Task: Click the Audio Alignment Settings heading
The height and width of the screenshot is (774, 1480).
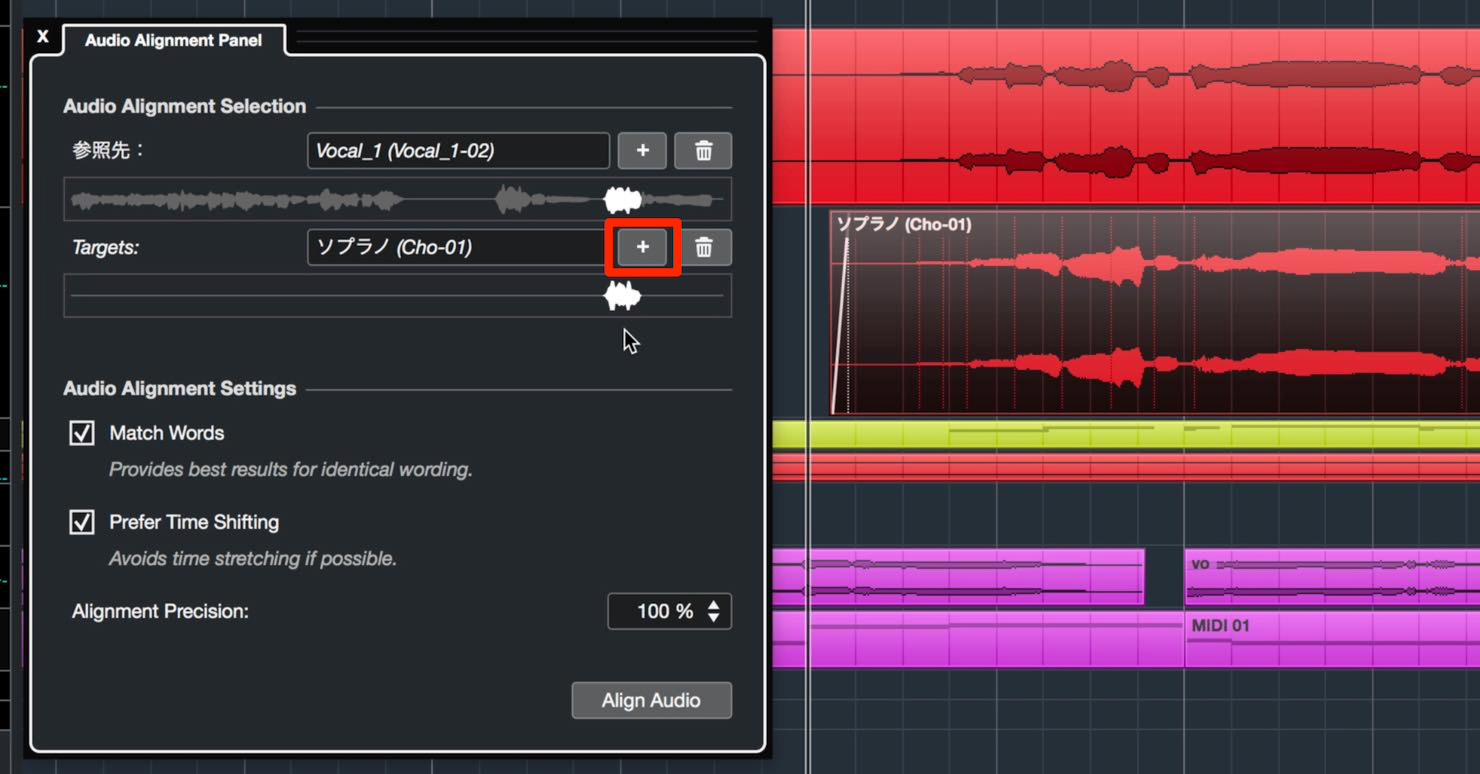Action: pyautogui.click(x=180, y=389)
